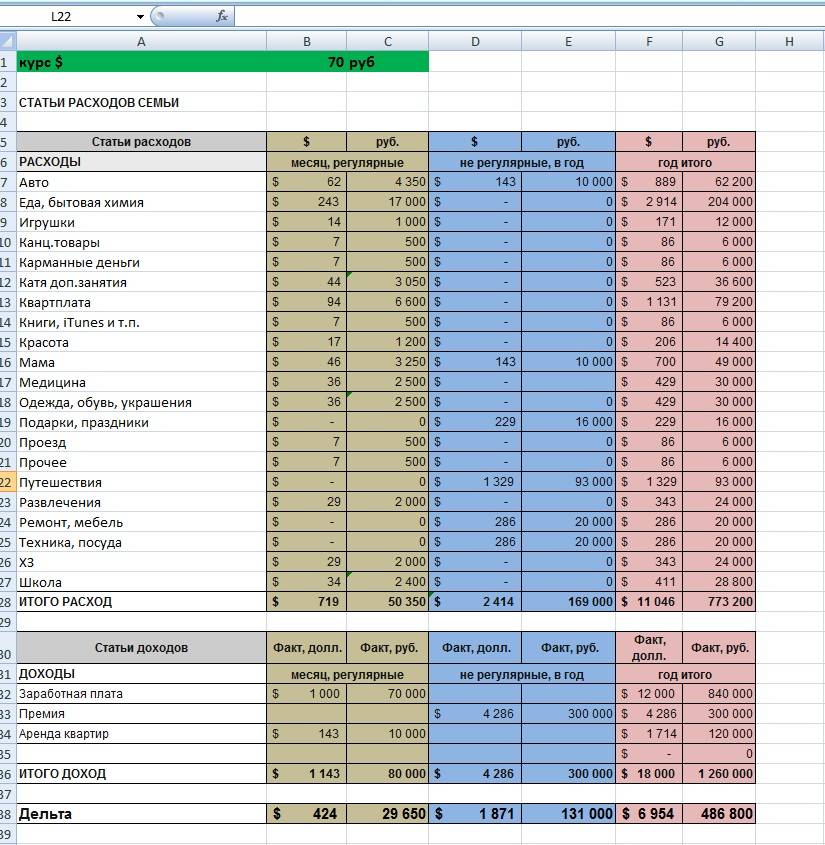Click the 204 000 yearly Еда cell

(x=719, y=202)
